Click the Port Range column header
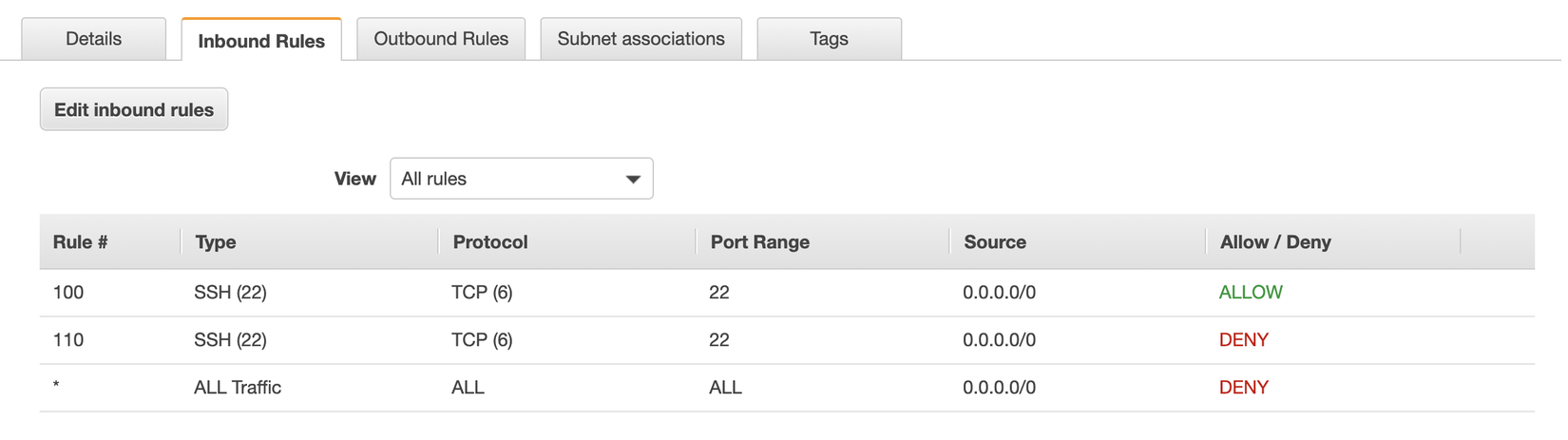Image resolution: width=1568 pixels, height=440 pixels. (760, 242)
